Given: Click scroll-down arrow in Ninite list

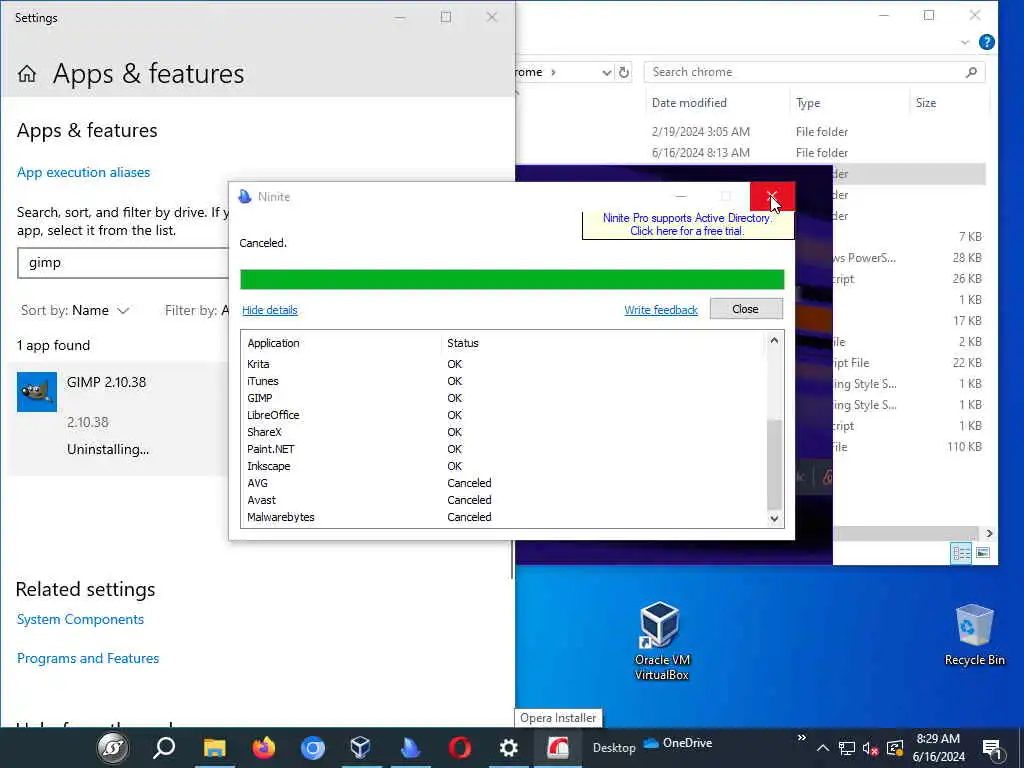Looking at the screenshot, I should pos(774,519).
